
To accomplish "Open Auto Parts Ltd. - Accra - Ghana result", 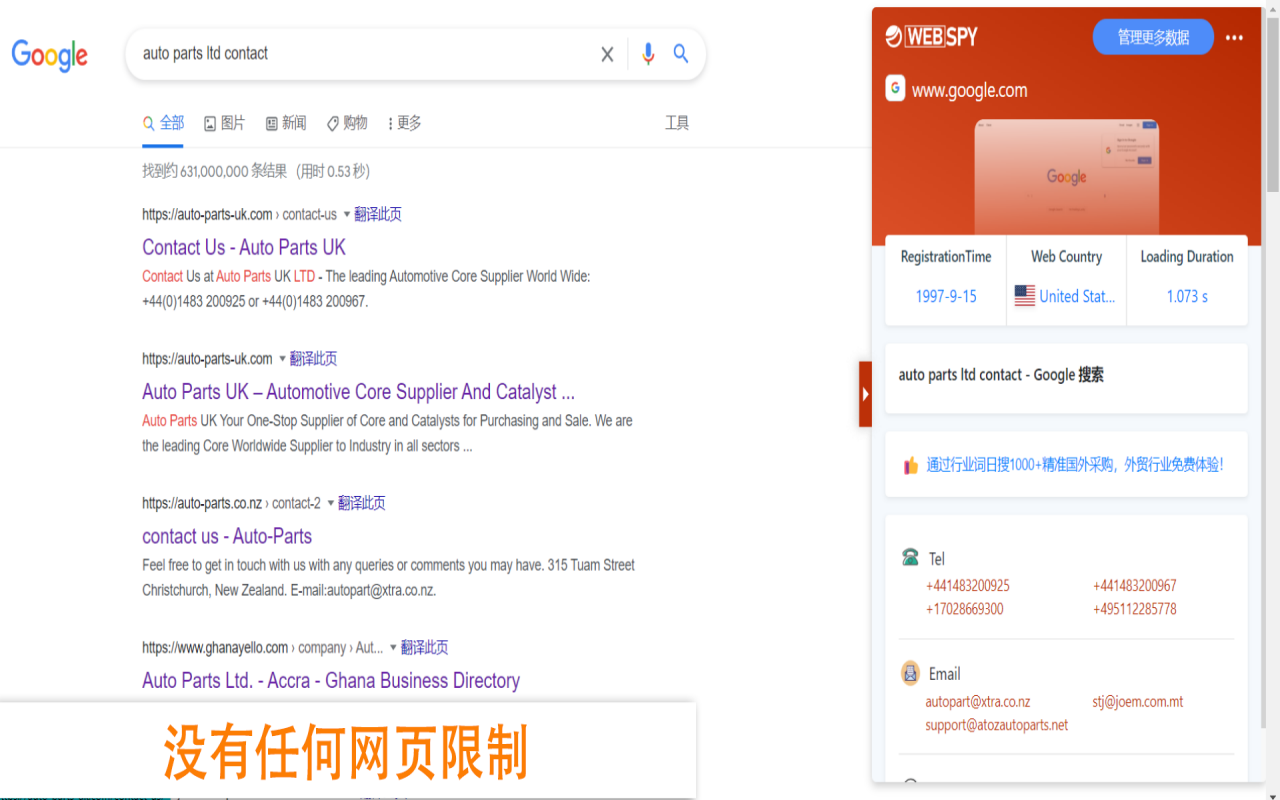I will pos(331,680).
